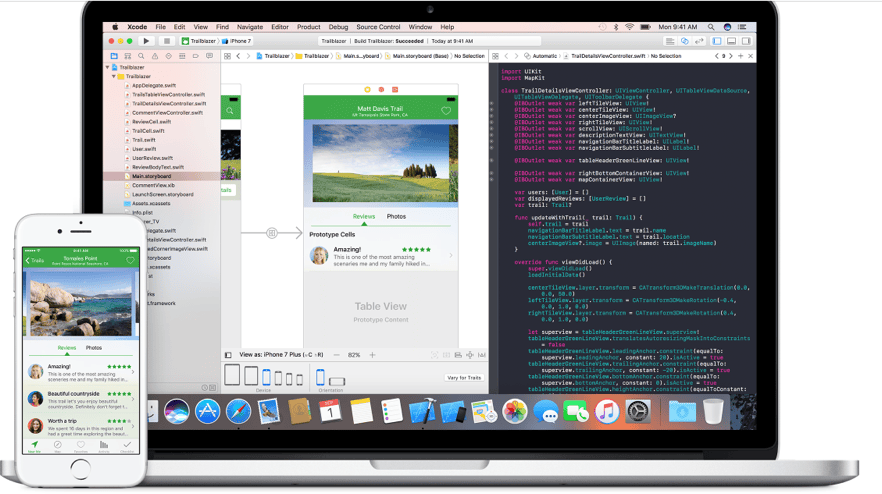Open Spotlight search in the menu bar
Screen dimensions: 882x494
711,27
